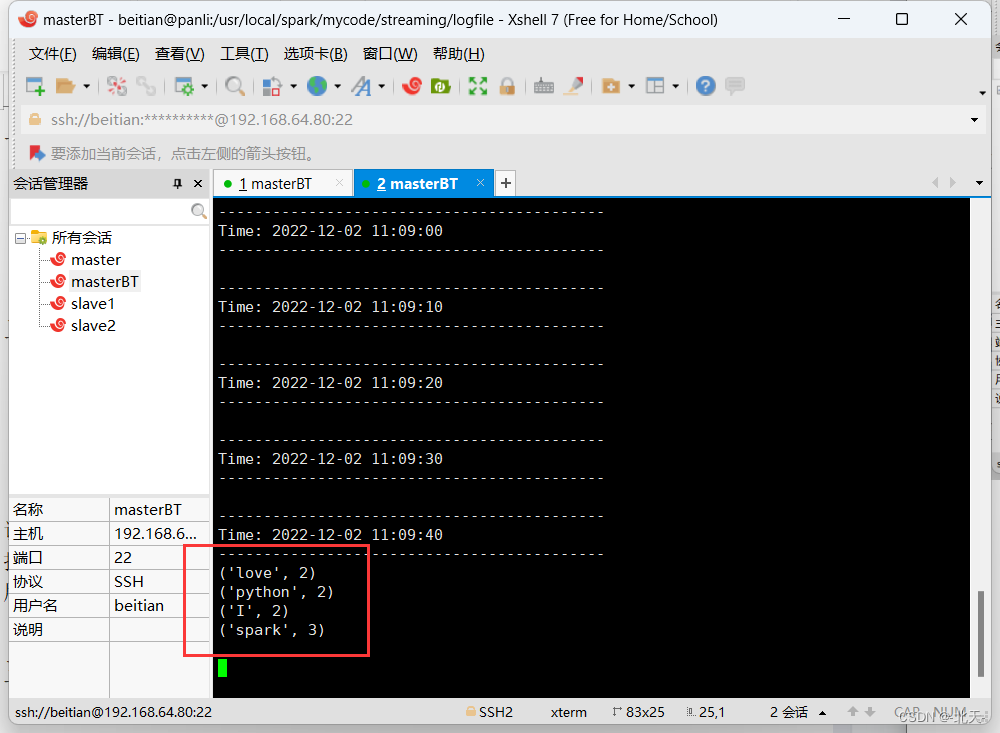The height and width of the screenshot is (733, 1000).
Task: Open session properties gear icon
Action: tap(185, 86)
